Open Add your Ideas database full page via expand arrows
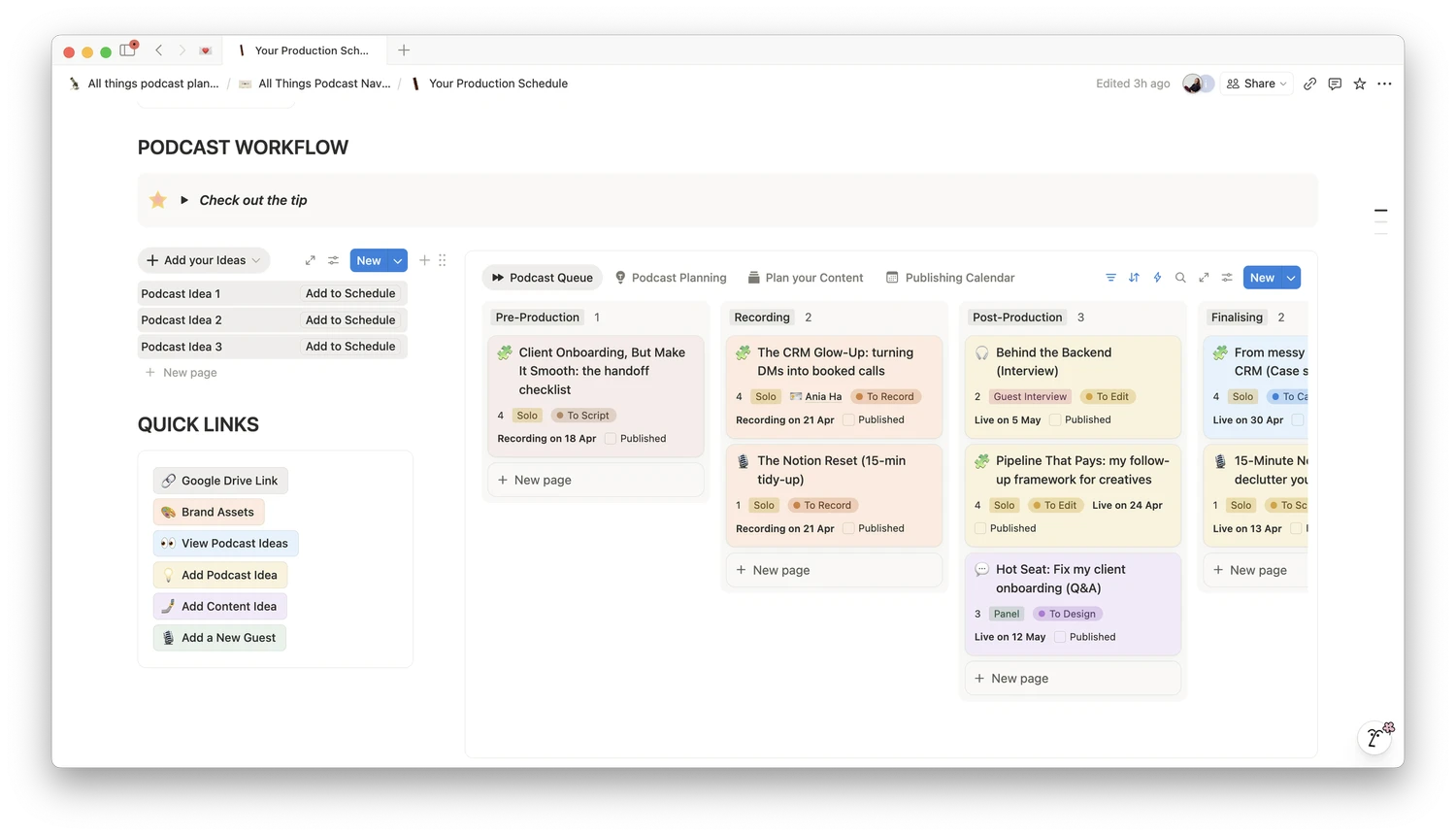The height and width of the screenshot is (836, 1456). [310, 260]
